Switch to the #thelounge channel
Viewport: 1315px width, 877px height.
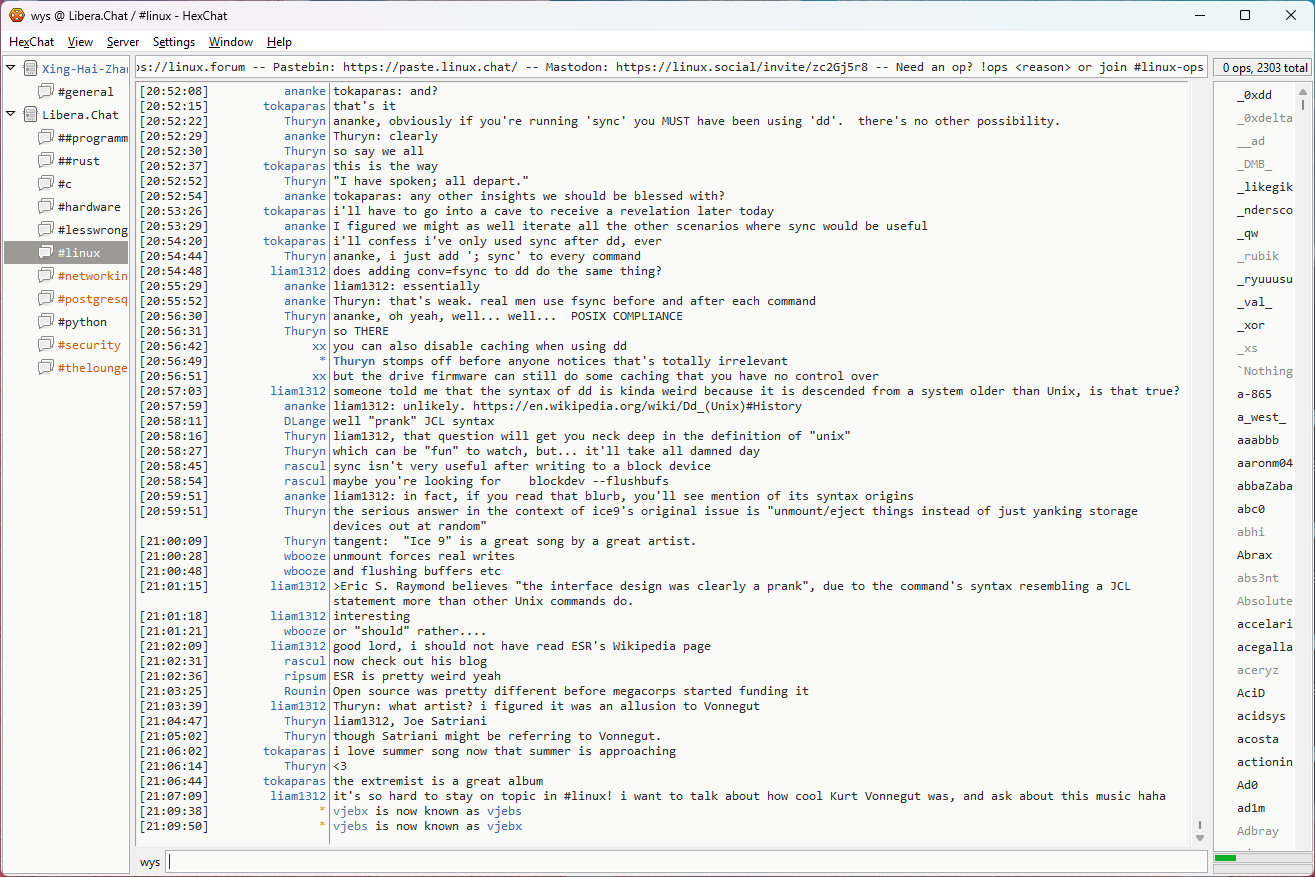point(92,368)
